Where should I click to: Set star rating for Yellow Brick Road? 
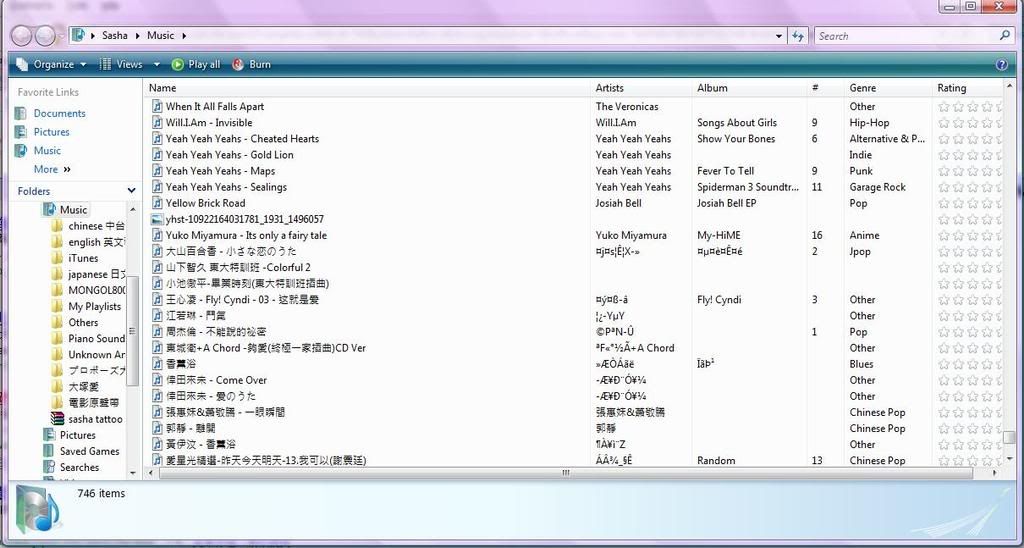point(970,203)
